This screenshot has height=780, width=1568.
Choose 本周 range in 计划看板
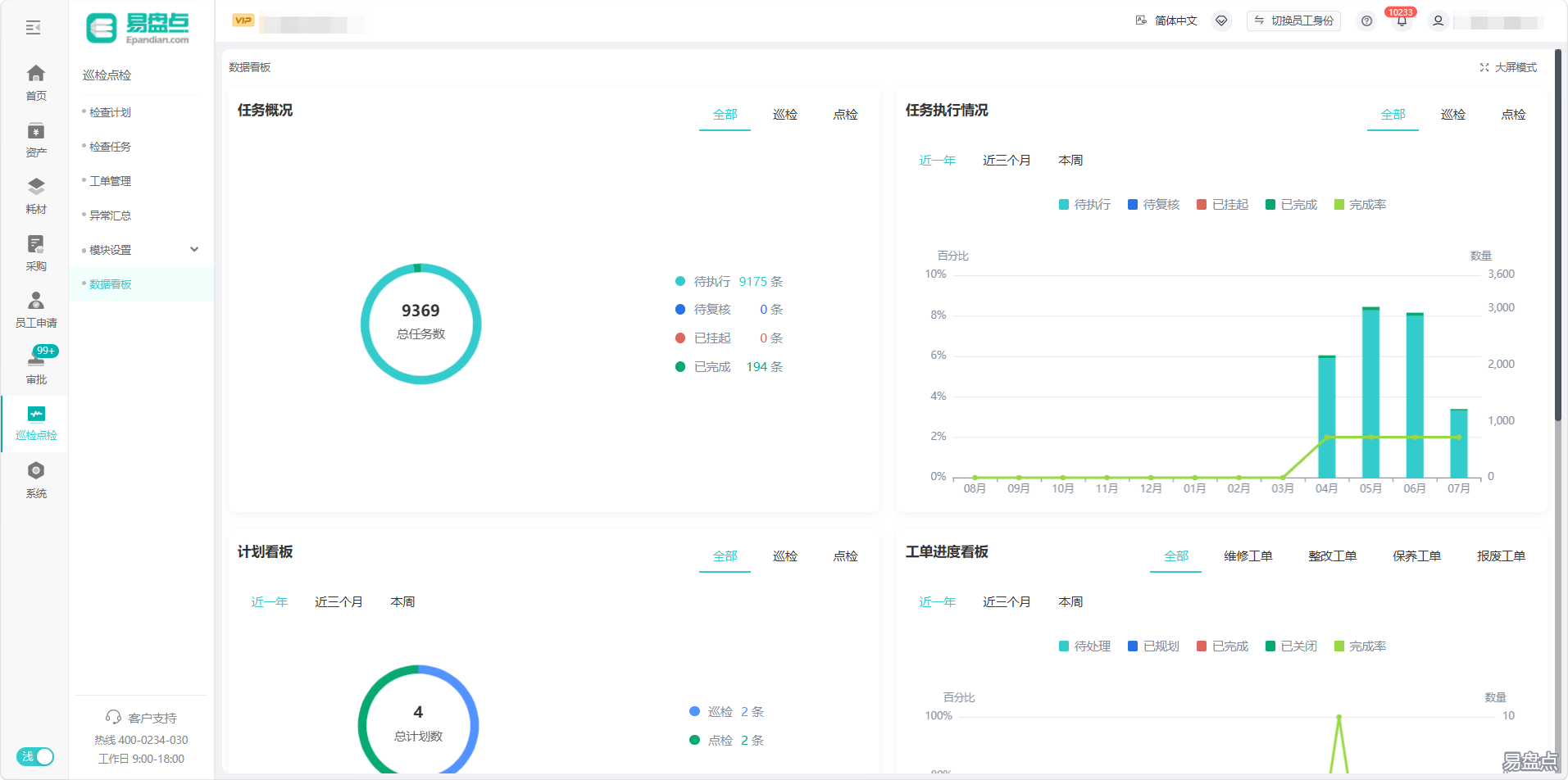coord(402,602)
